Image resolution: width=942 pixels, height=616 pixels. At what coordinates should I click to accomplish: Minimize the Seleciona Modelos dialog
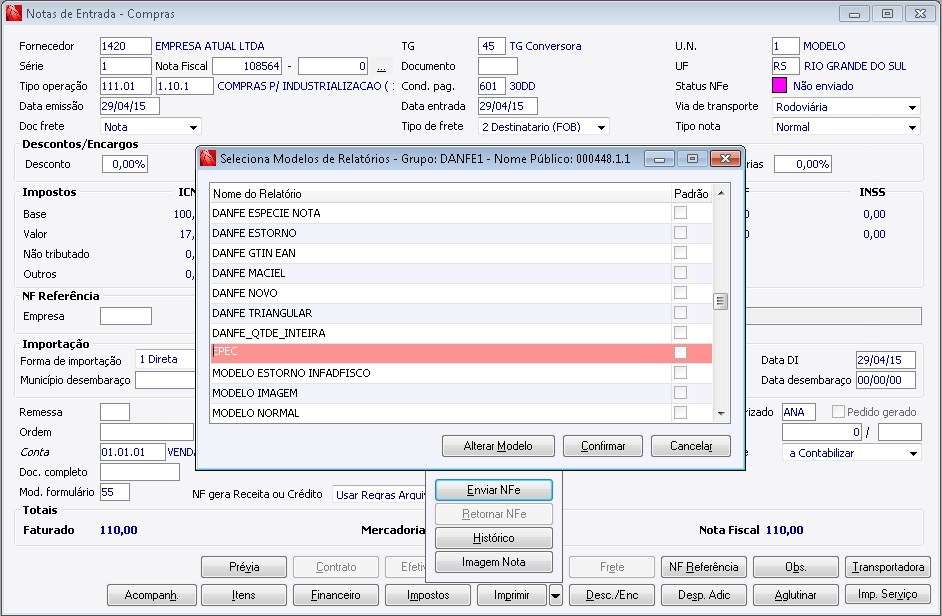pos(659,159)
